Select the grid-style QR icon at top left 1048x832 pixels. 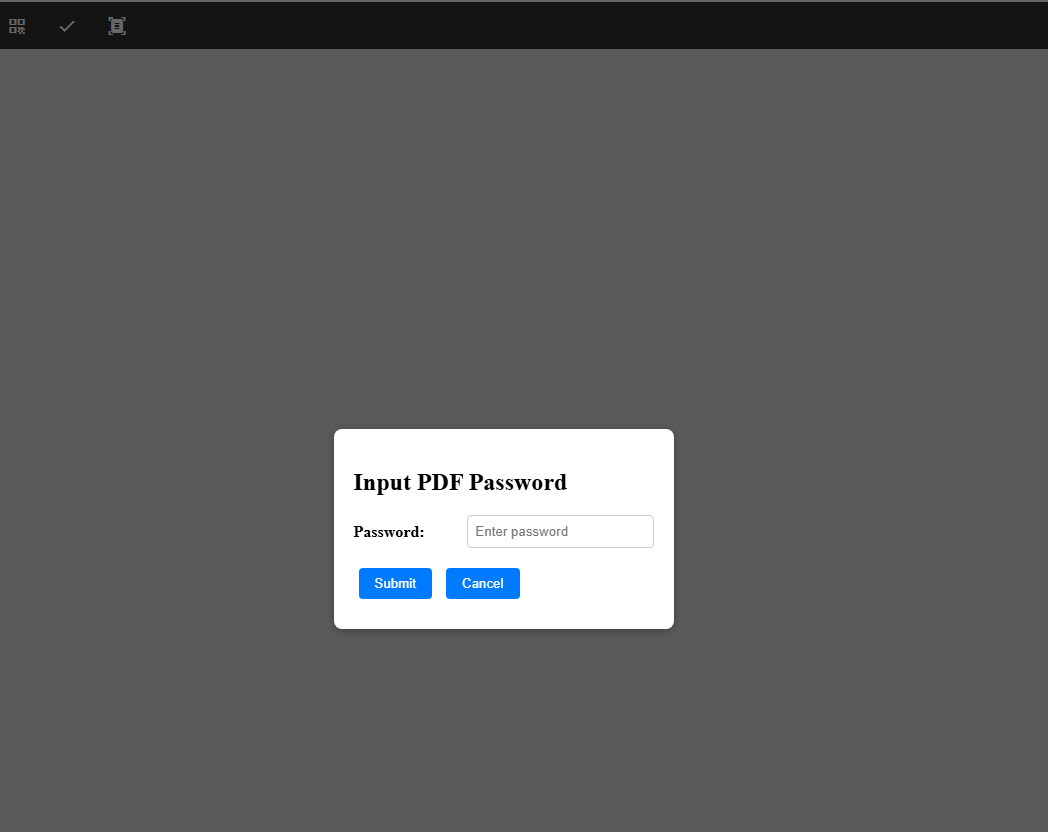click(17, 26)
